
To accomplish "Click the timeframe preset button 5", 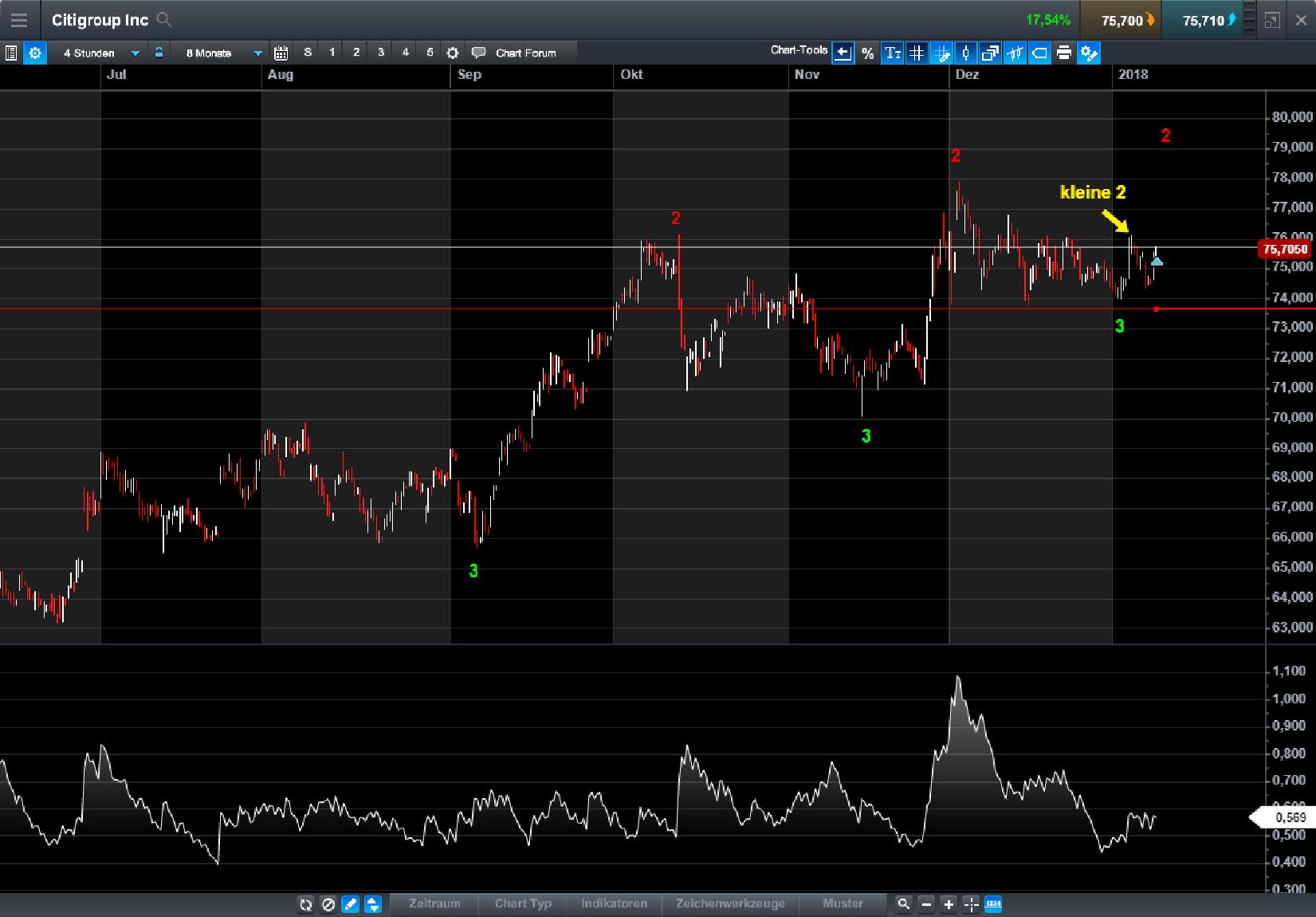I will point(430,52).
